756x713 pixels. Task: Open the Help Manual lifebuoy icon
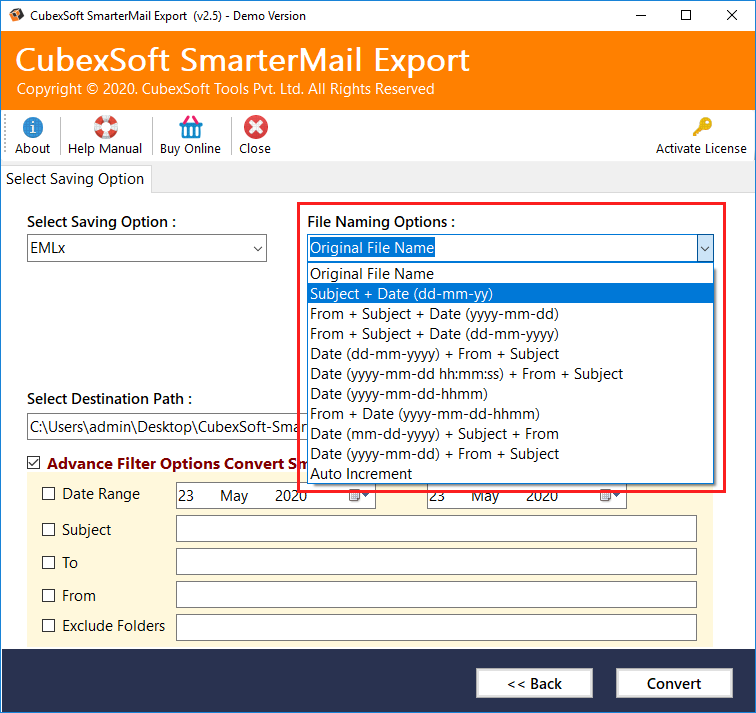106,127
